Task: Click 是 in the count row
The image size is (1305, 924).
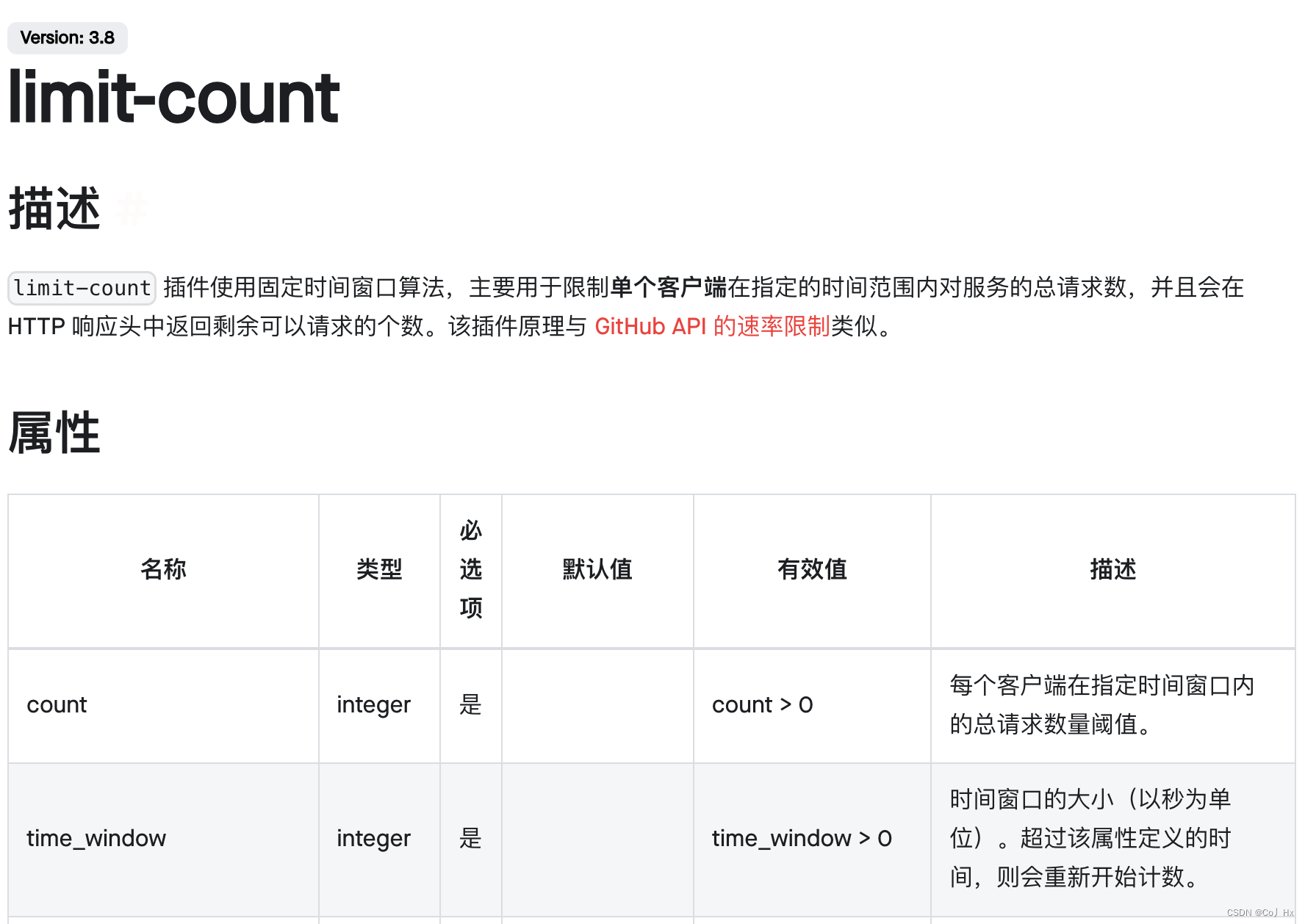Action: pos(470,705)
